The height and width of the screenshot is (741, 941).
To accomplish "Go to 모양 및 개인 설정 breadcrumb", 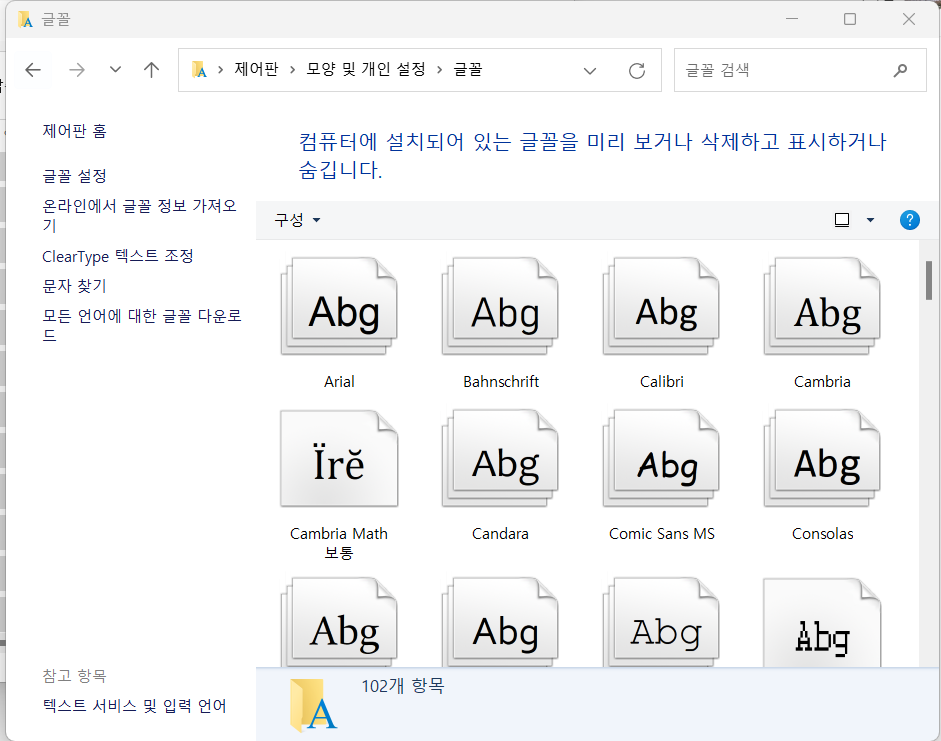I will coord(365,70).
